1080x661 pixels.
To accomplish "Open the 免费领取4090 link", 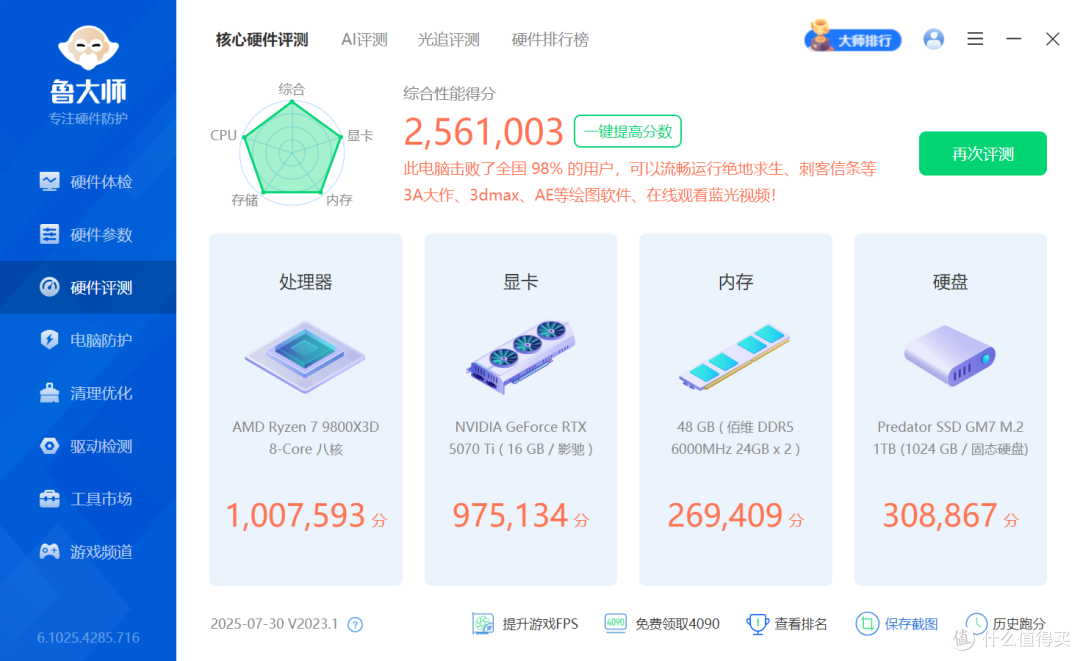I will (x=677, y=624).
